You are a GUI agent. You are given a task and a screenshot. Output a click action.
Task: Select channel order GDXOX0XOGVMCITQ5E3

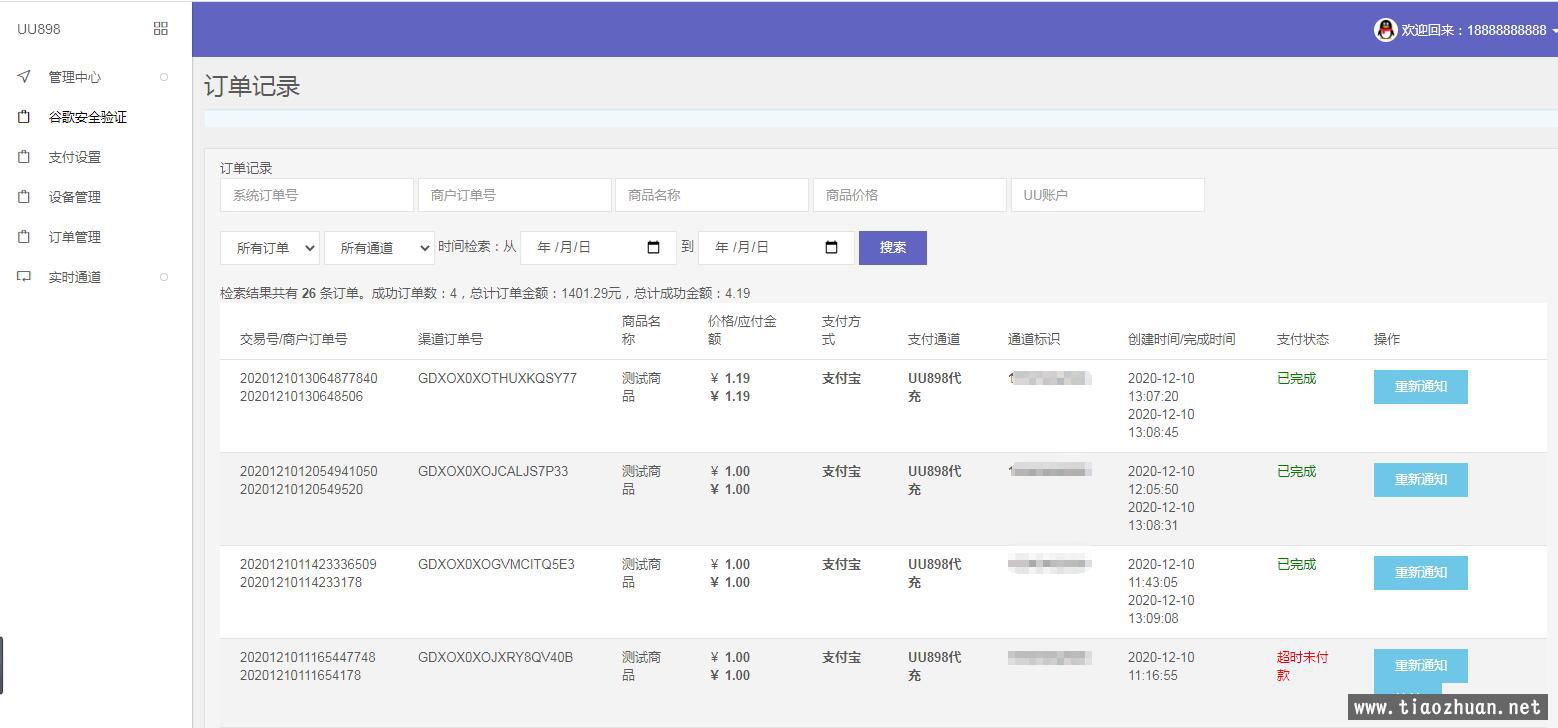tap(496, 565)
